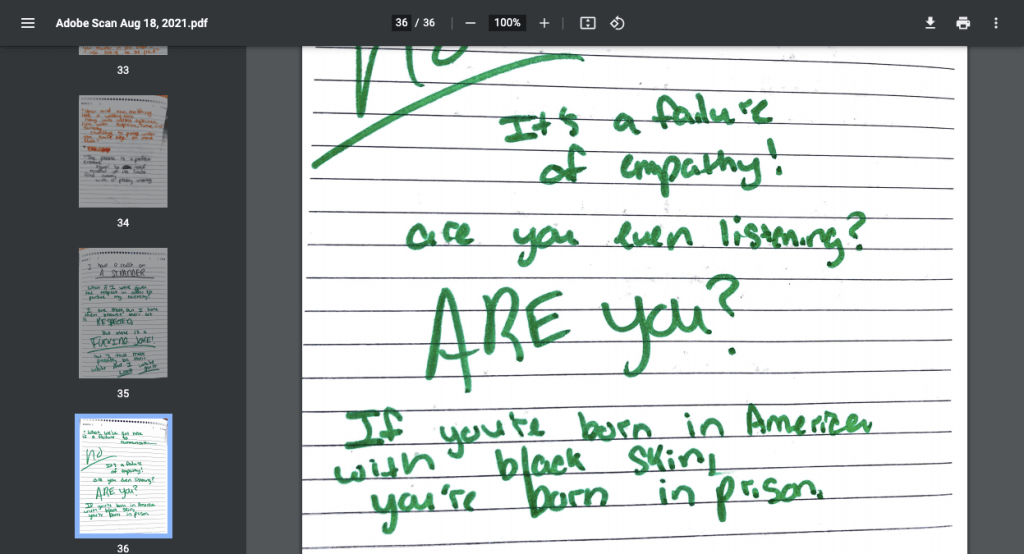Rotate the document counterclockwise
This screenshot has width=1024, height=554.
coord(617,23)
